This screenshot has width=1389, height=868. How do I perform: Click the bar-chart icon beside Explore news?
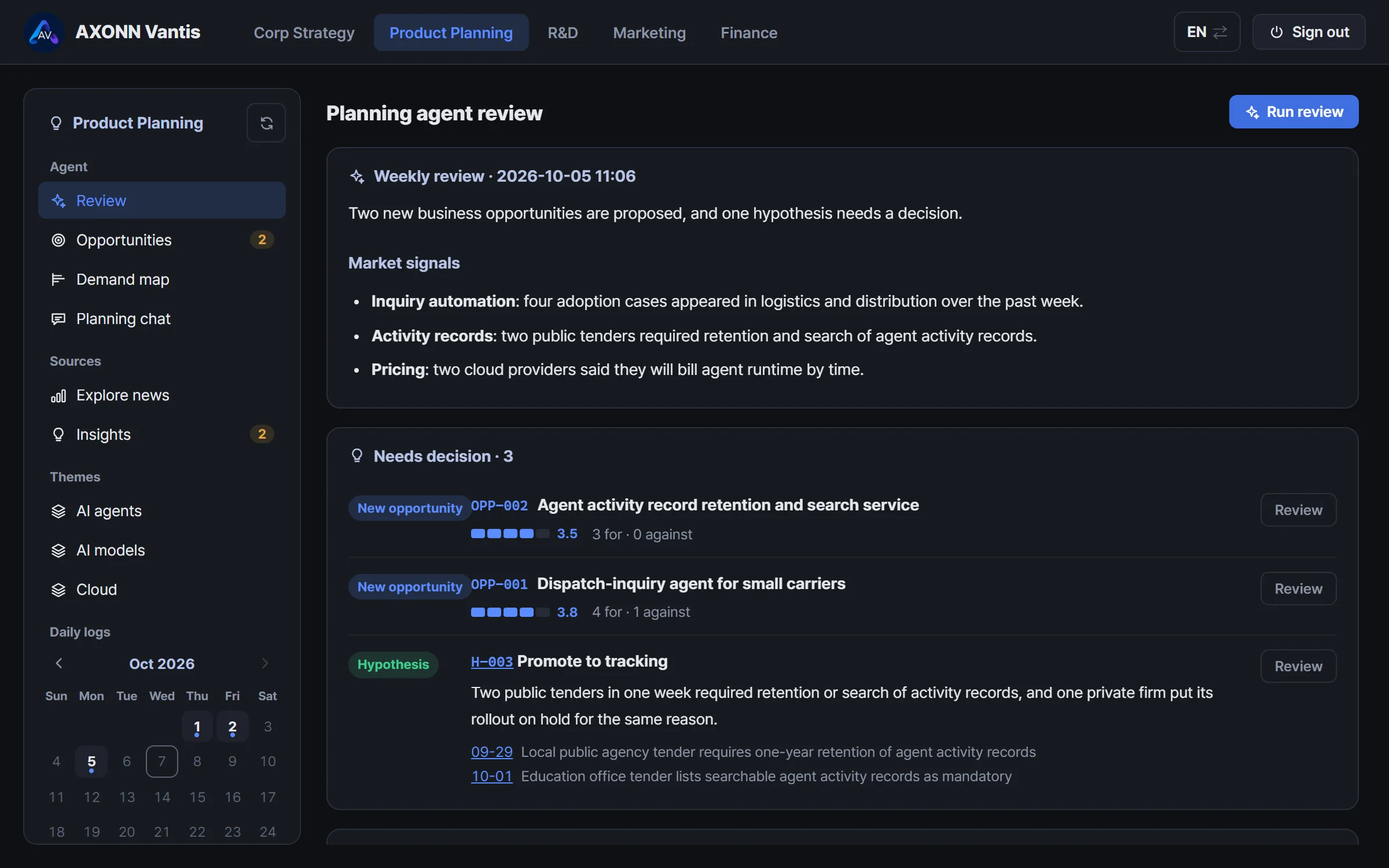click(x=58, y=396)
